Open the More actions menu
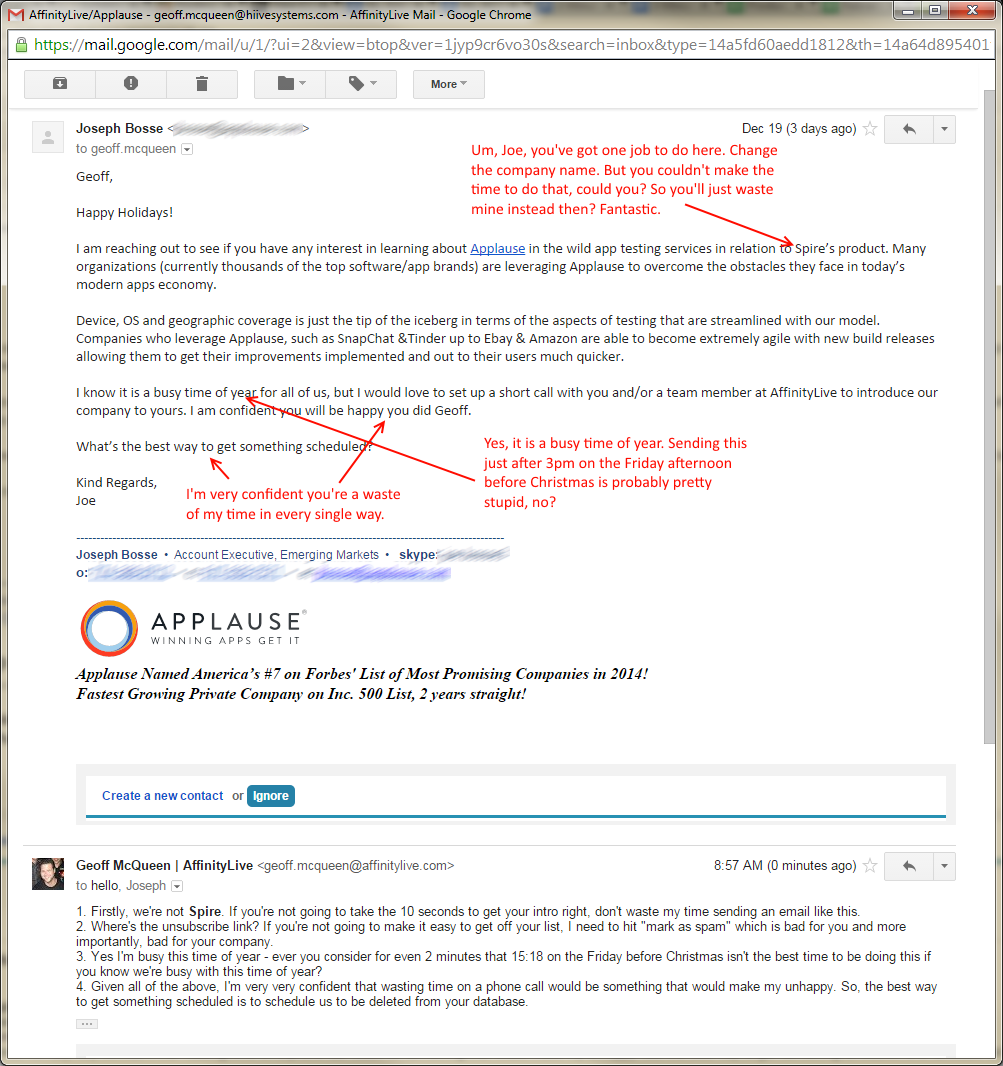The width and height of the screenshot is (1003, 1066). coord(448,84)
